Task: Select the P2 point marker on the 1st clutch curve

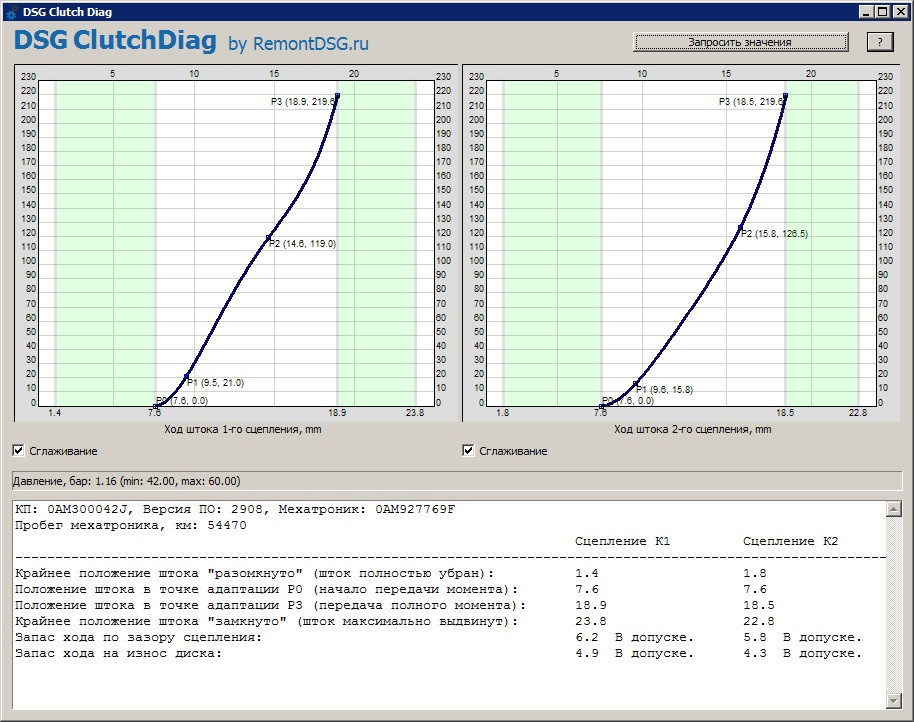Action: [x=268, y=237]
